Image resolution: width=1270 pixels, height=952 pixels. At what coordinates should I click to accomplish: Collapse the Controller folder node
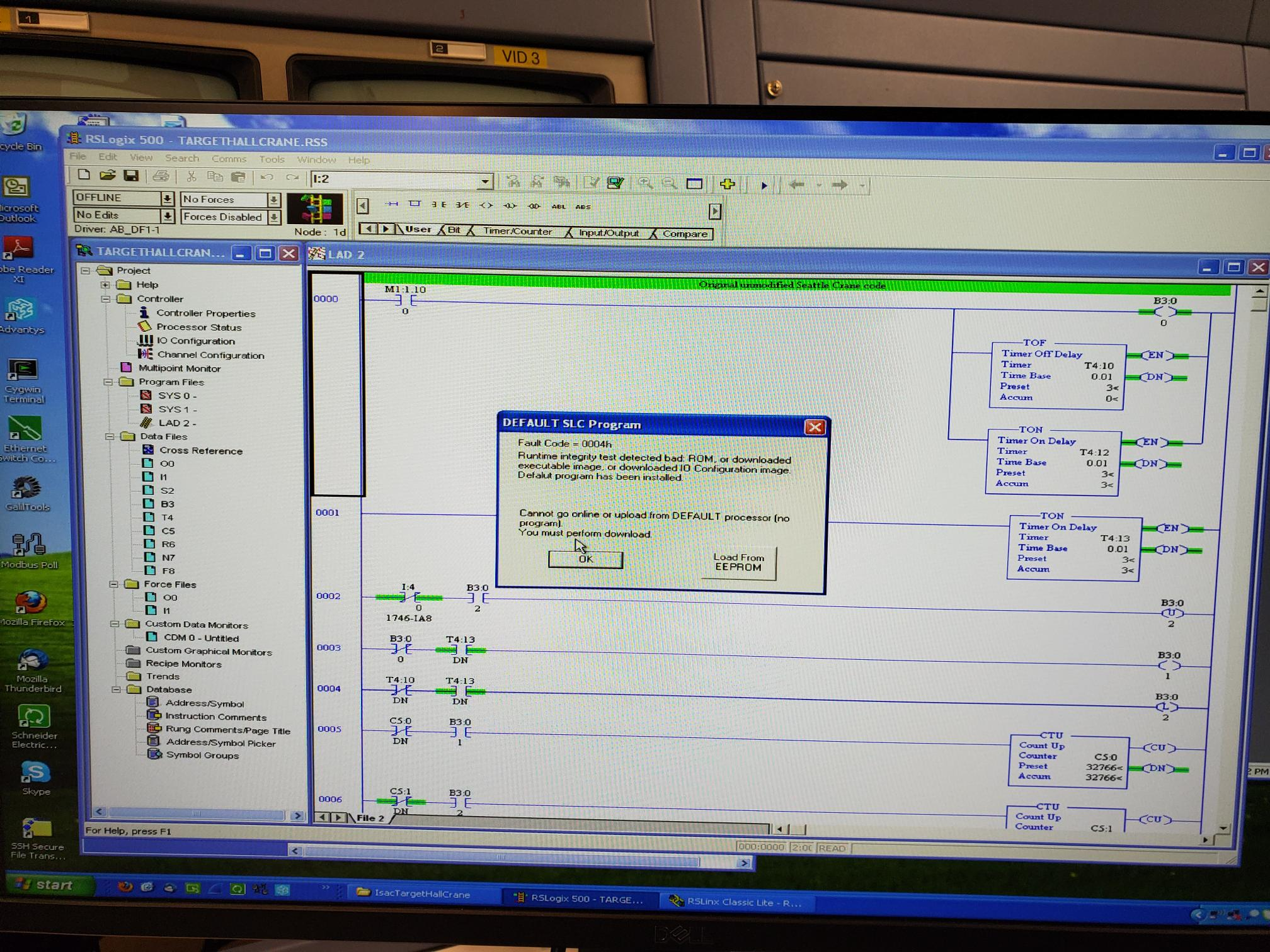coord(106,299)
